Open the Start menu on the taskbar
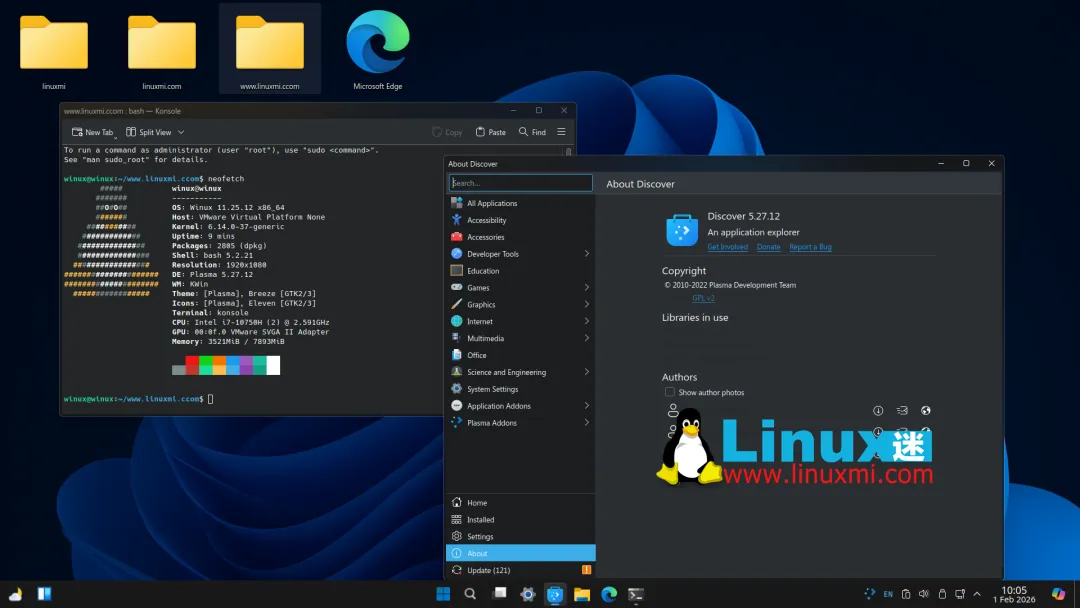 tap(443, 594)
